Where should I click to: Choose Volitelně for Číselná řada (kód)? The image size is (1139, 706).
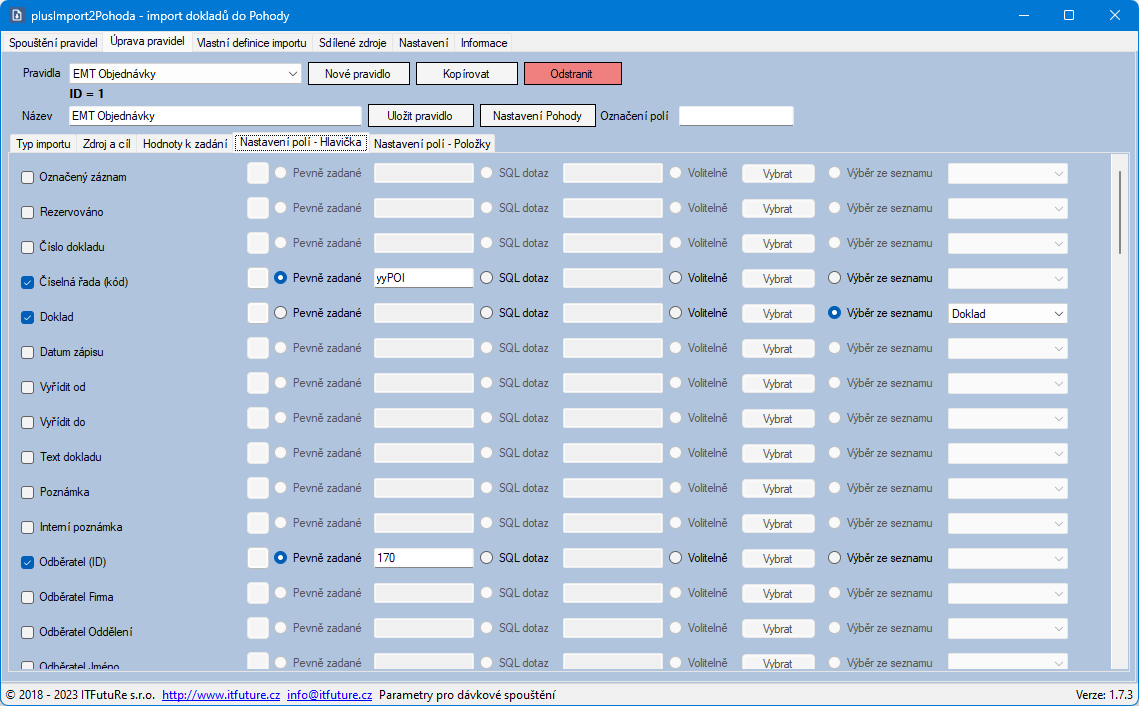click(676, 277)
